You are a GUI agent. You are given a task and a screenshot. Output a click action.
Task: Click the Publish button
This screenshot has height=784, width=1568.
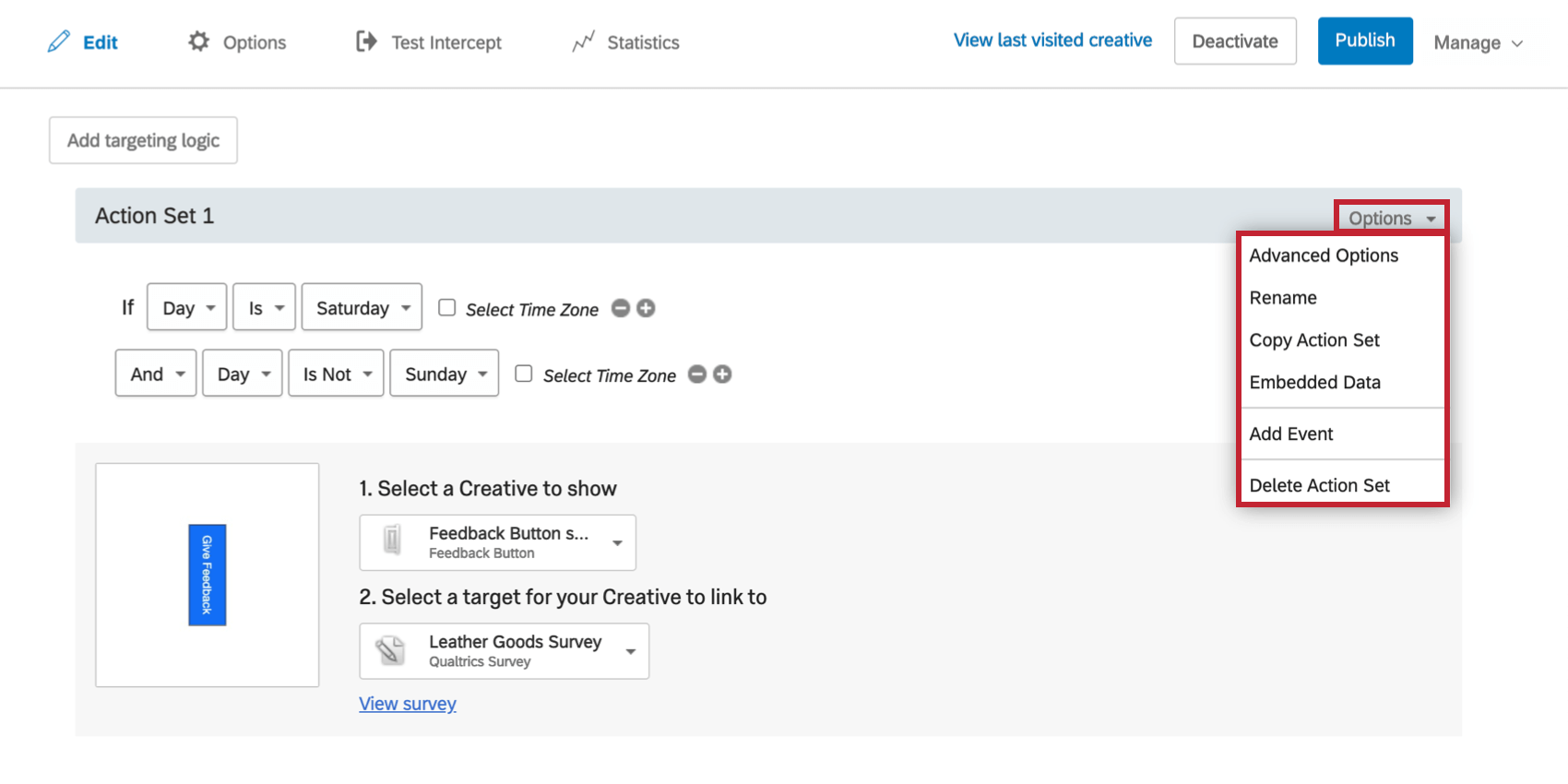point(1365,41)
